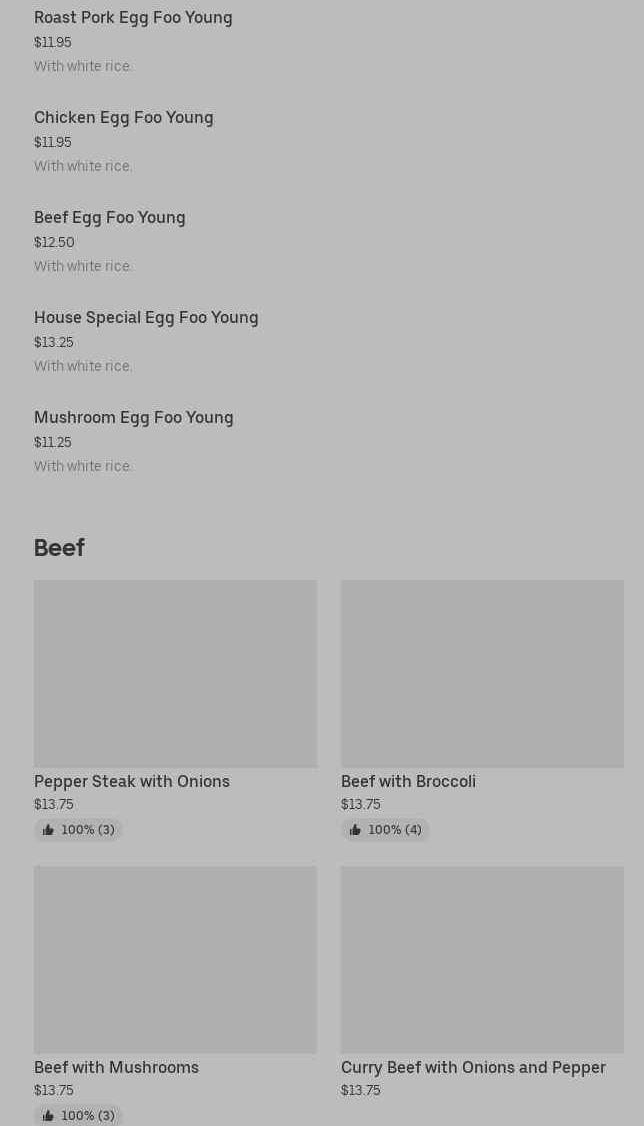The width and height of the screenshot is (644, 1126).
Task: Click Beef with Mushrooms title
Action: tap(116, 1067)
